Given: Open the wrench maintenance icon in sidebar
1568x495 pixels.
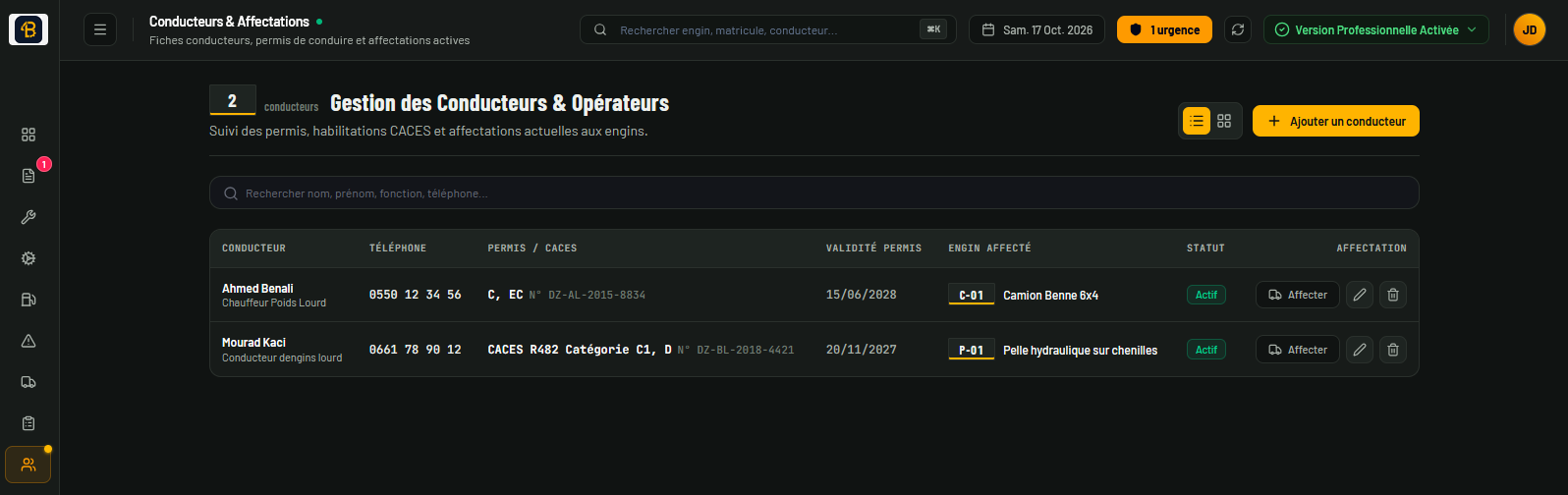Looking at the screenshot, I should [x=28, y=217].
